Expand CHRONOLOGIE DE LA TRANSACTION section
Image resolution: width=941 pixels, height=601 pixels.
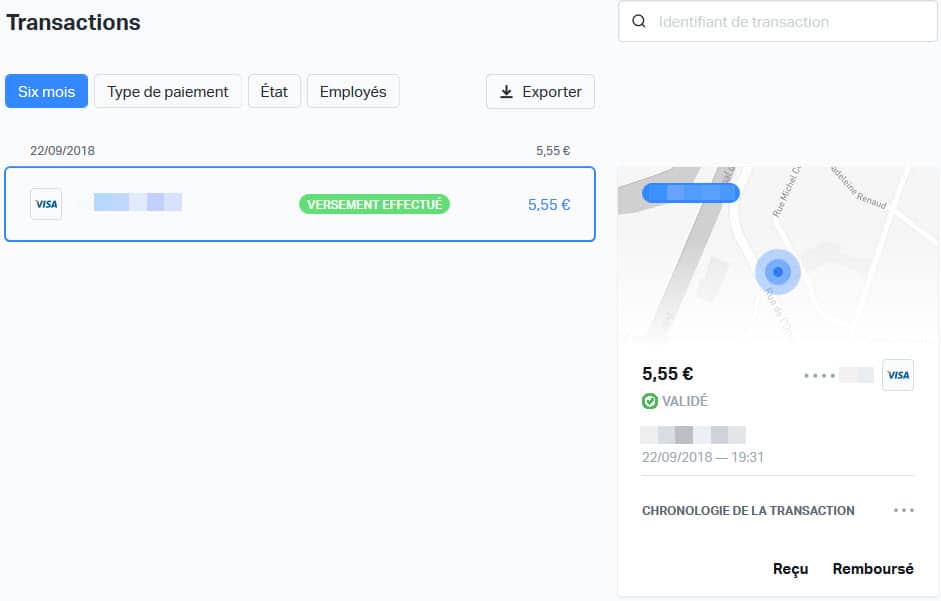coord(748,510)
